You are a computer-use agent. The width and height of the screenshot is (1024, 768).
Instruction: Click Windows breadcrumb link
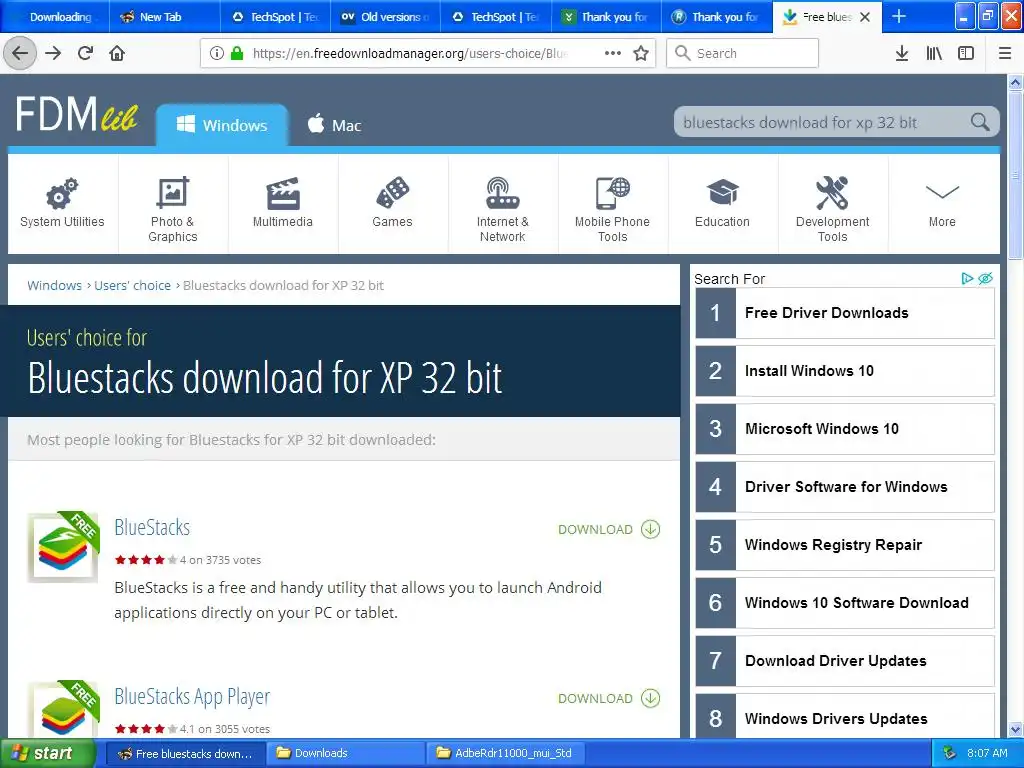54,285
